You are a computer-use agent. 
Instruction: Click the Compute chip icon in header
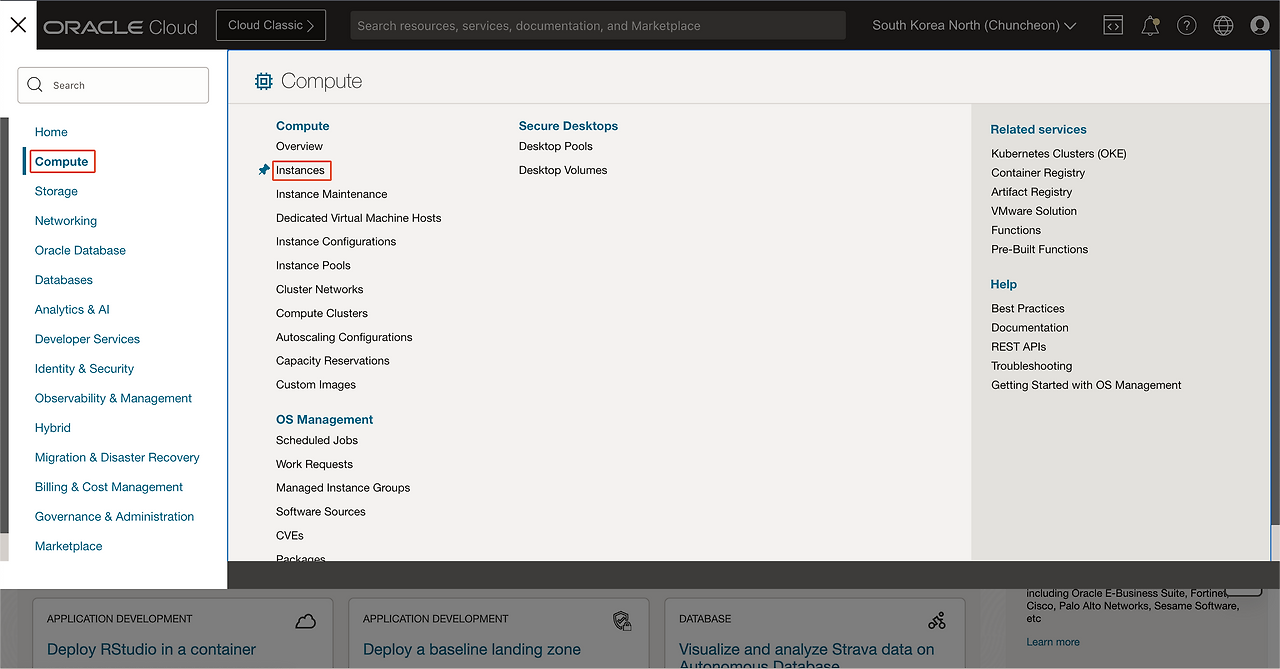[264, 82]
